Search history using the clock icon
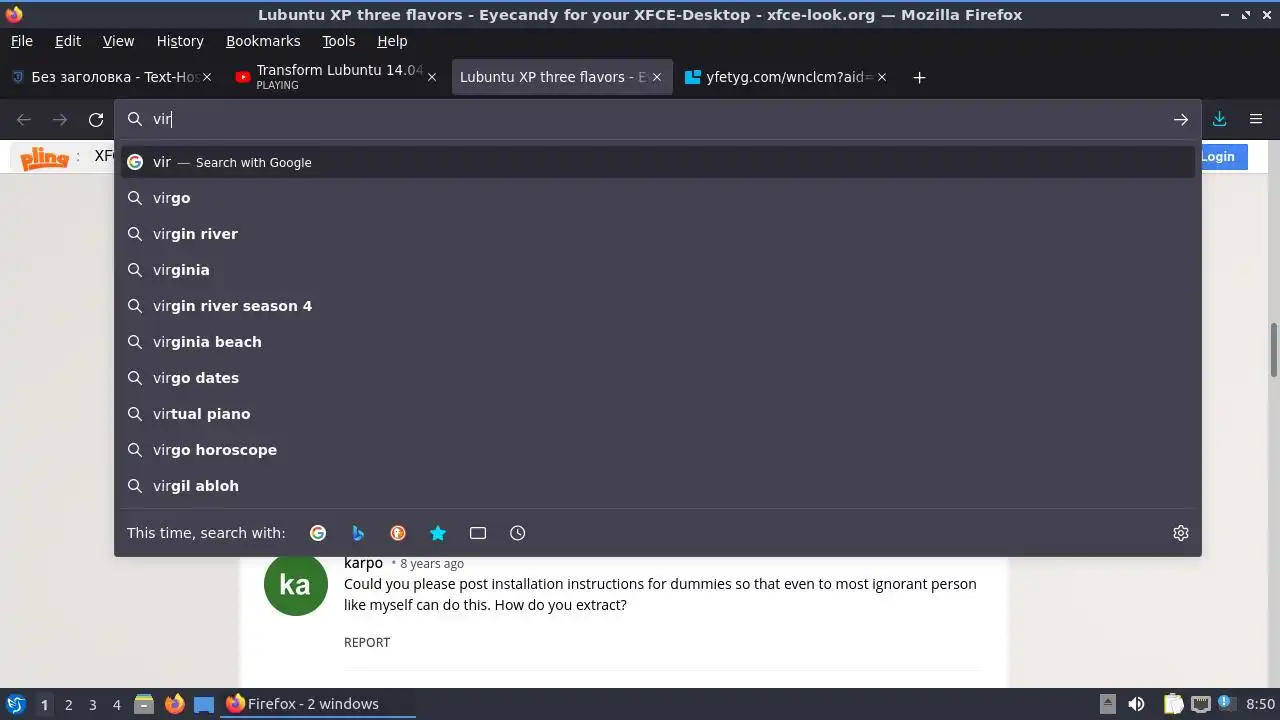This screenshot has height=720, width=1280. pos(518,533)
